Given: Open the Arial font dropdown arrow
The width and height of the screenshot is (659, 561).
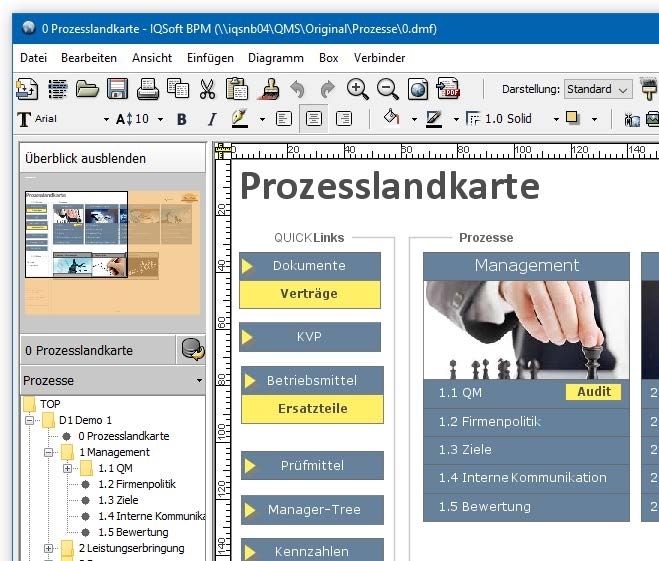Looking at the screenshot, I should tap(106, 120).
